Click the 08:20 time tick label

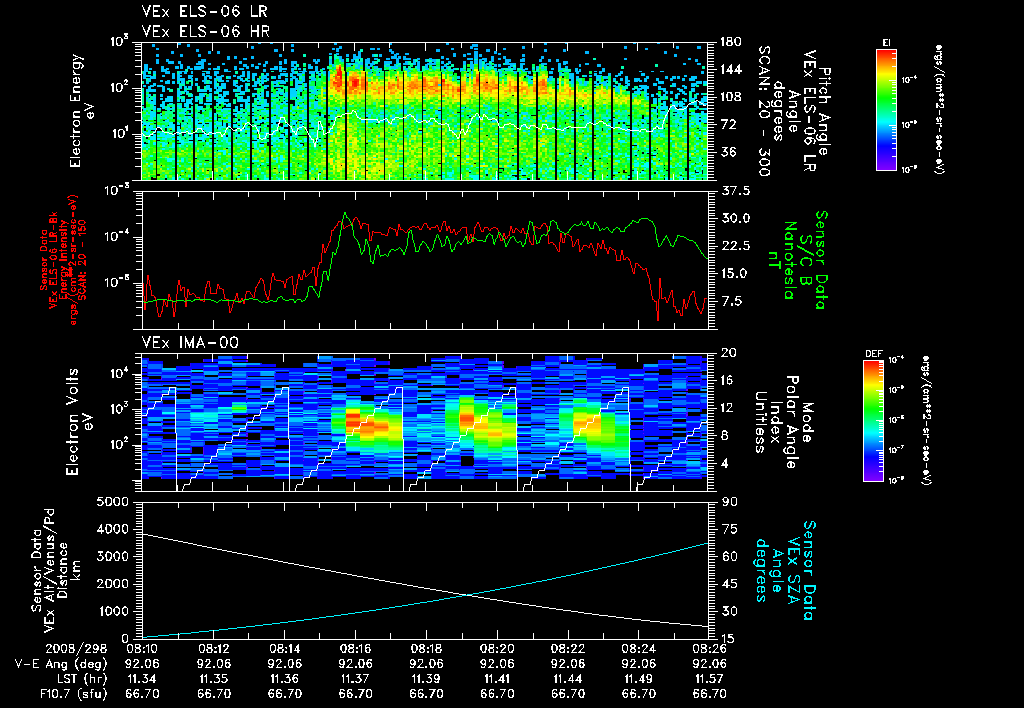(497, 650)
